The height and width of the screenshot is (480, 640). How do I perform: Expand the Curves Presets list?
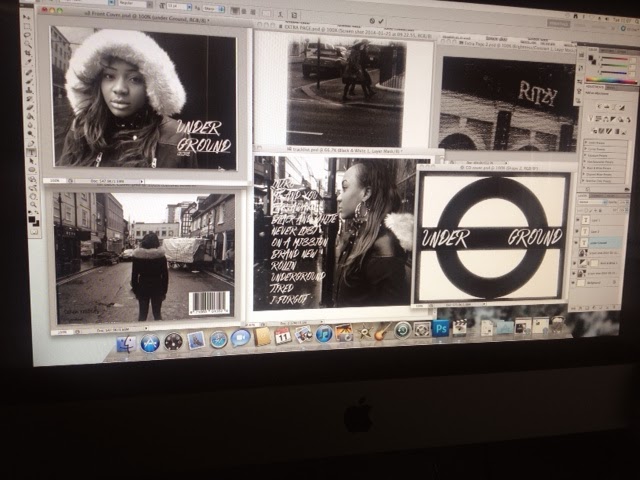point(585,149)
